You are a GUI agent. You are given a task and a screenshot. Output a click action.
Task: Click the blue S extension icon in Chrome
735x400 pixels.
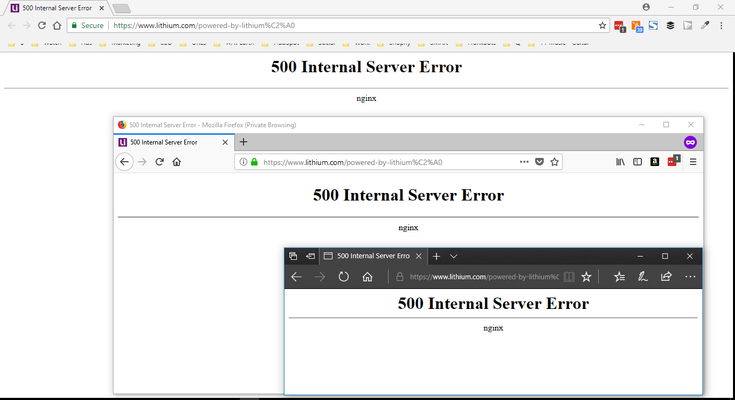pos(653,26)
